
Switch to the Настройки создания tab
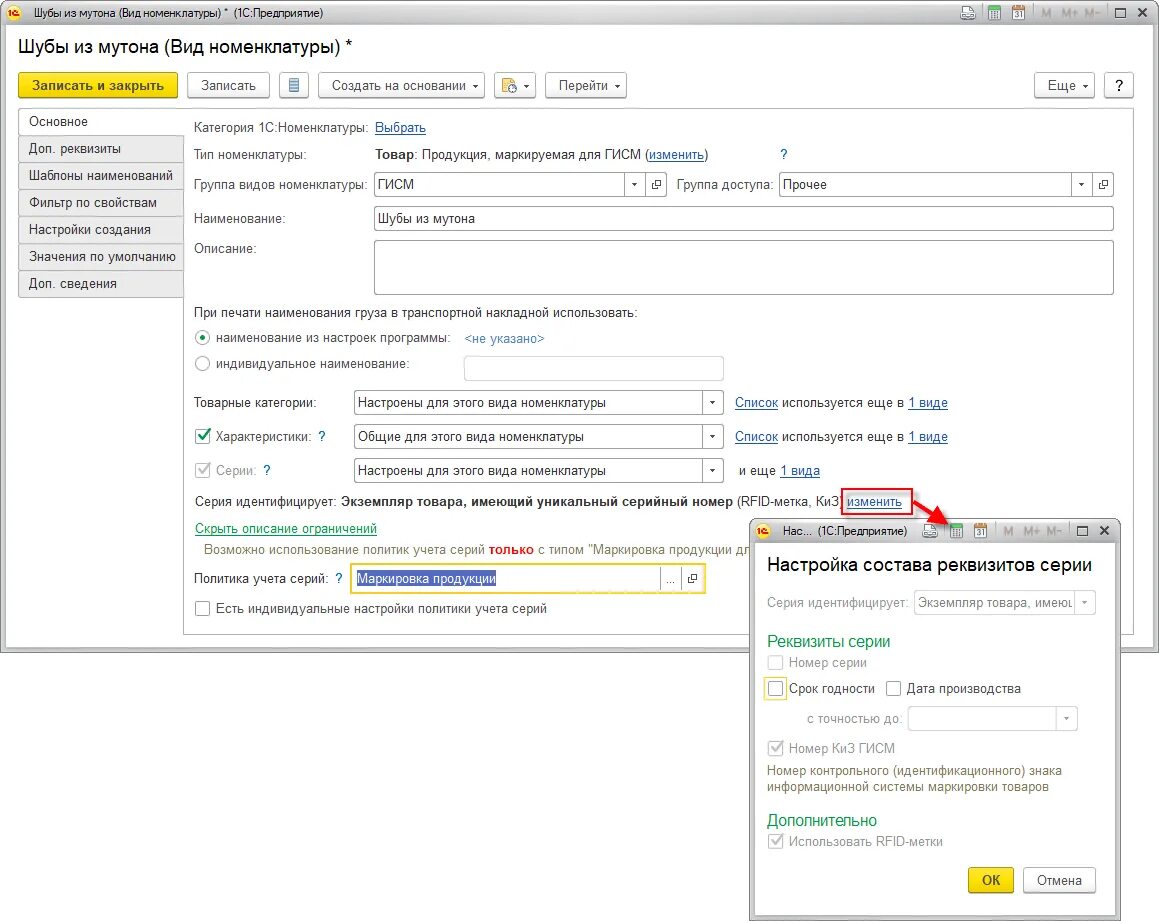(x=101, y=230)
